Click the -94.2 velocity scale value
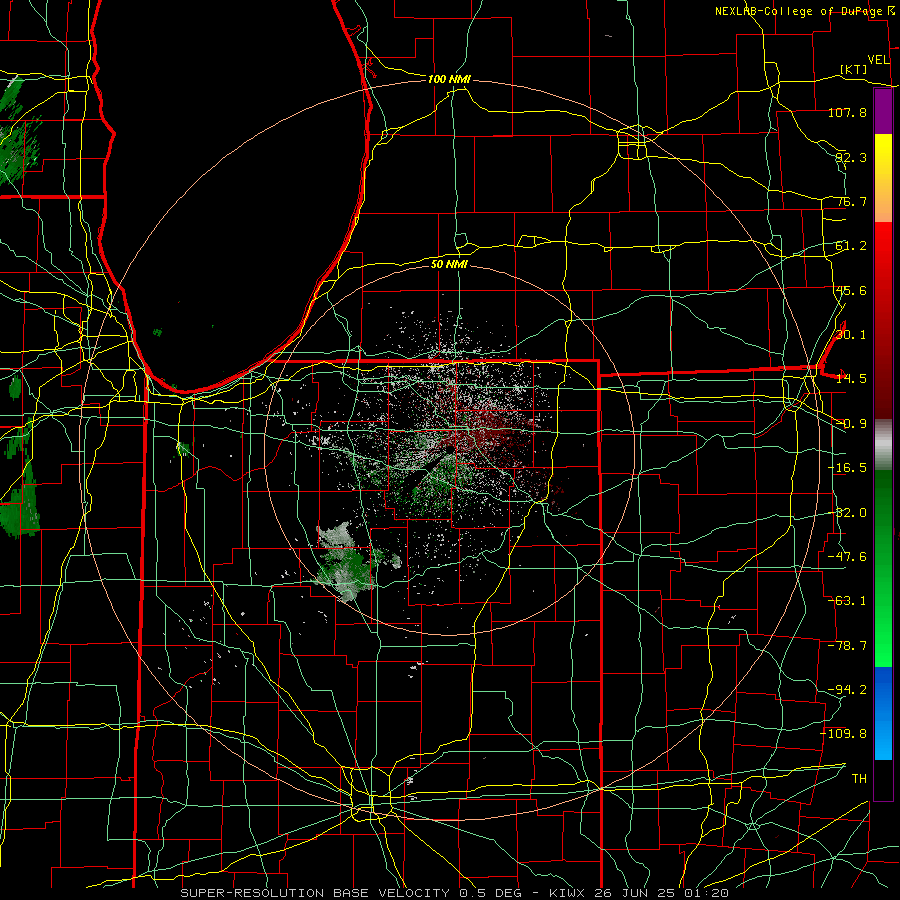The image size is (900, 900). pos(847,690)
